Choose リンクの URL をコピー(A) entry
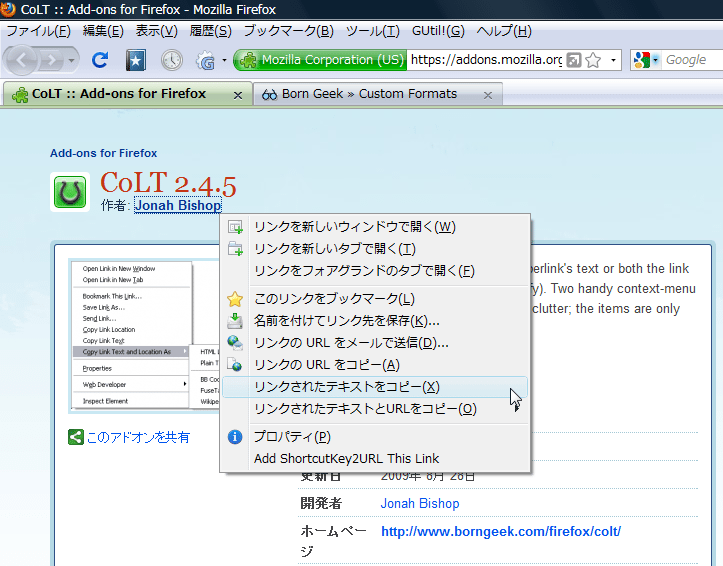The height and width of the screenshot is (566, 723). (x=375, y=365)
